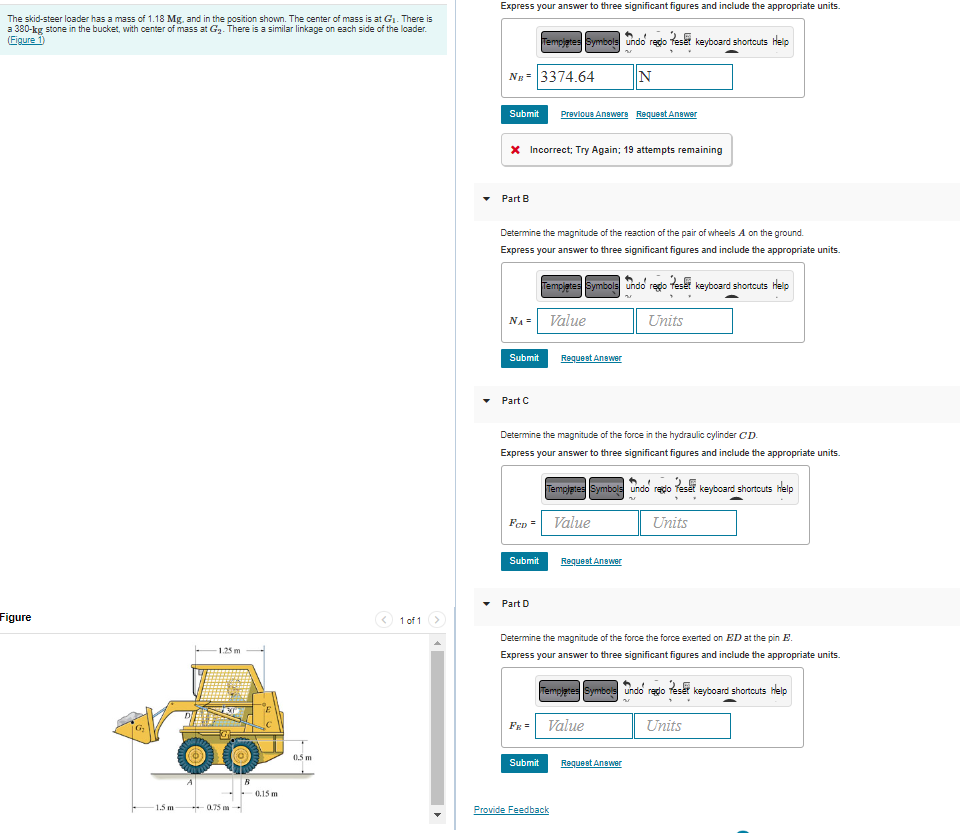Click the next figure navigation arrow
This screenshot has height=833, width=960.
437,619
